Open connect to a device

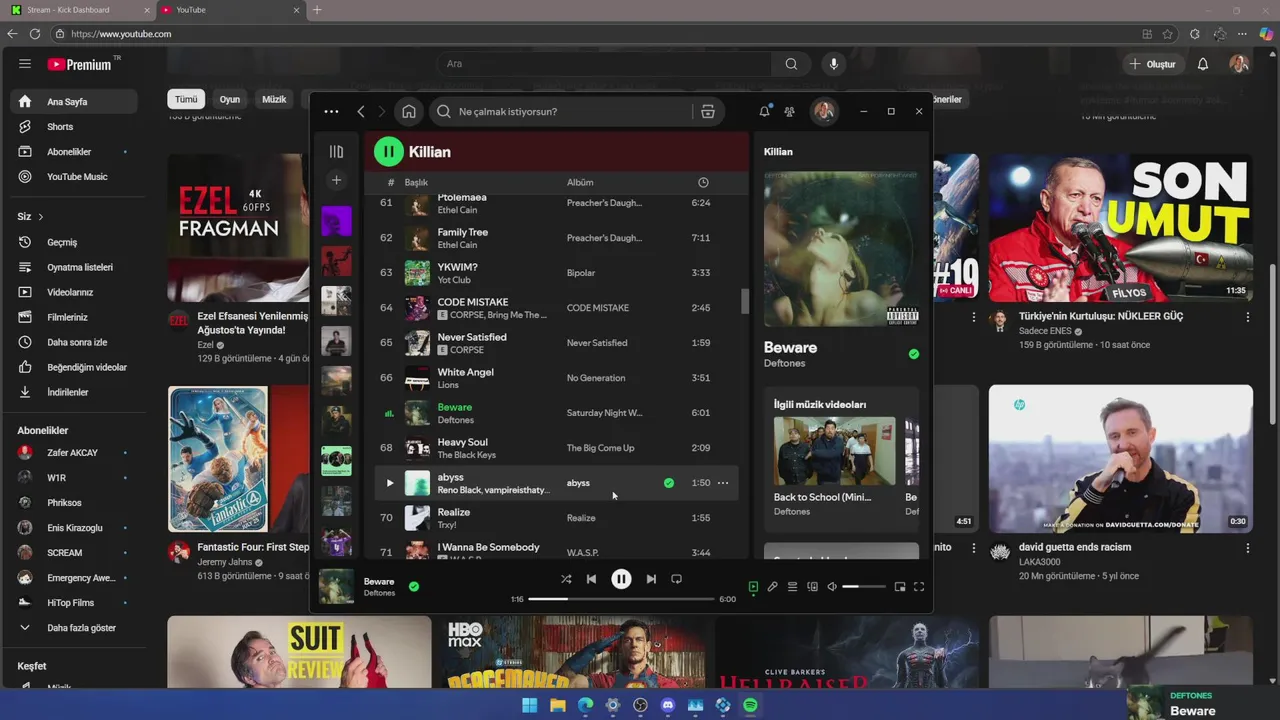pyautogui.click(x=812, y=587)
